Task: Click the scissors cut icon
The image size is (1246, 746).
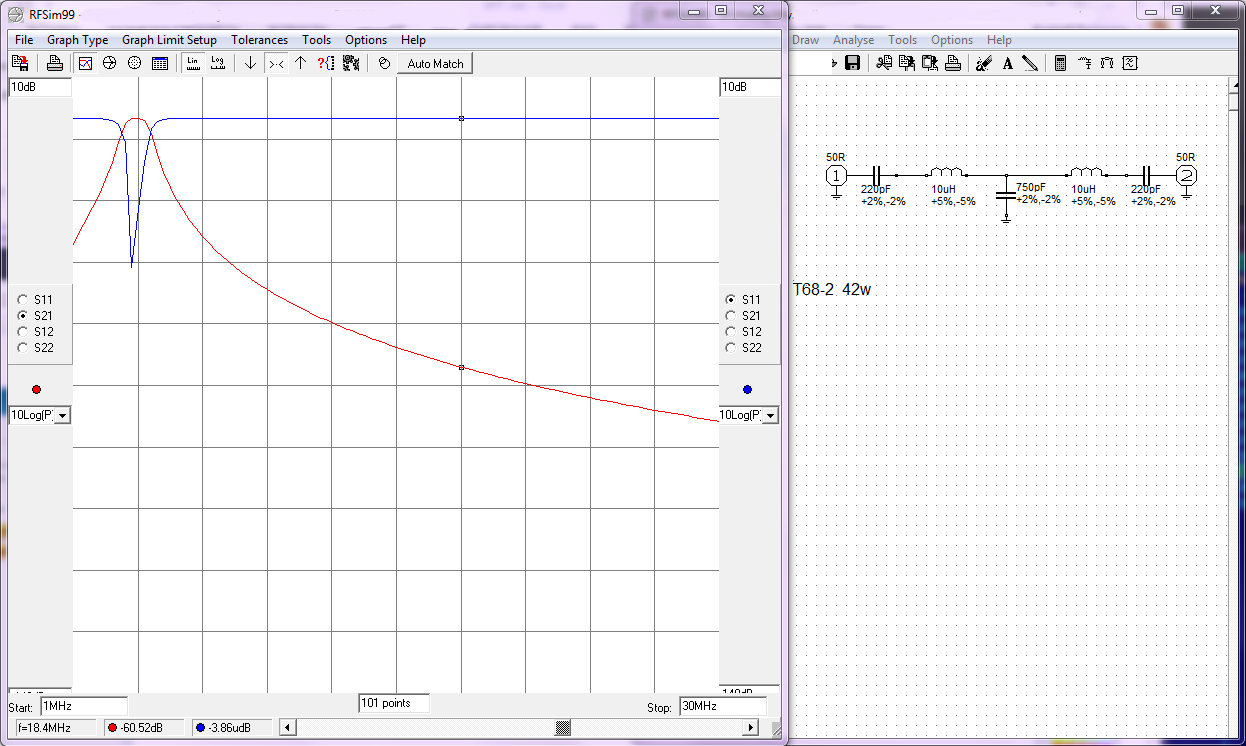Action: pos(883,63)
